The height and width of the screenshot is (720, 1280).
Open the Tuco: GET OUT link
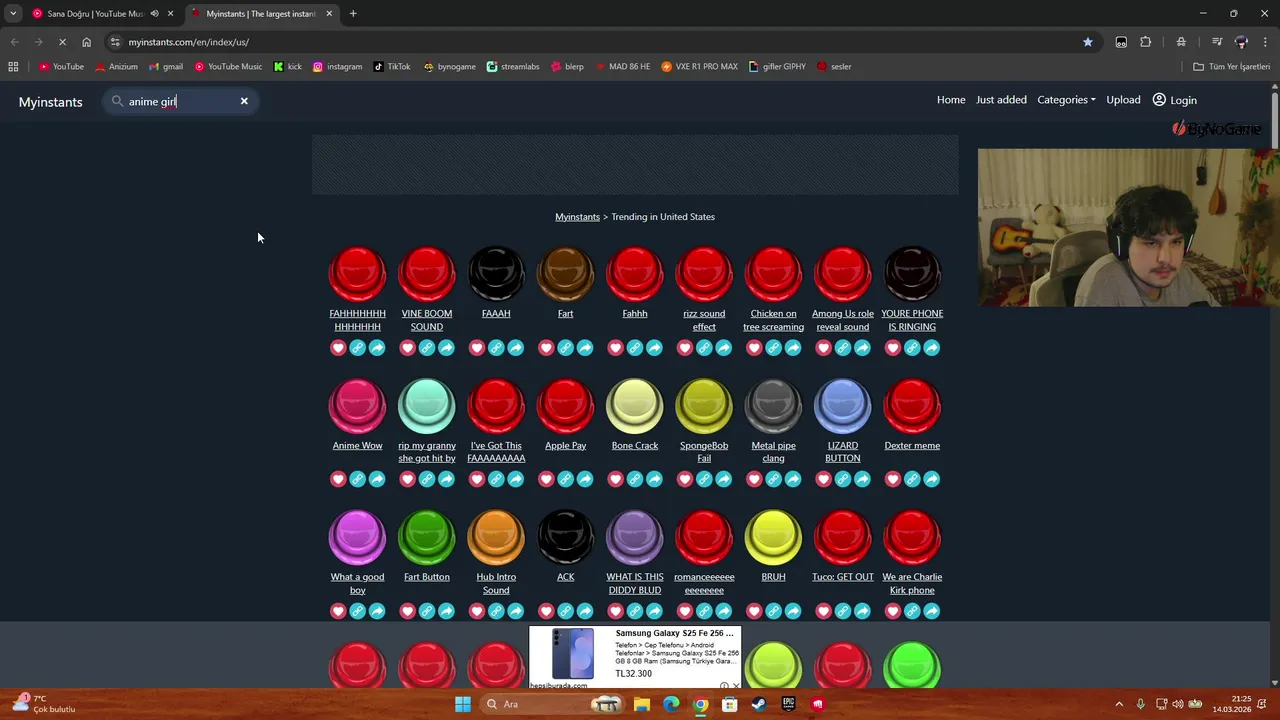tap(843, 577)
